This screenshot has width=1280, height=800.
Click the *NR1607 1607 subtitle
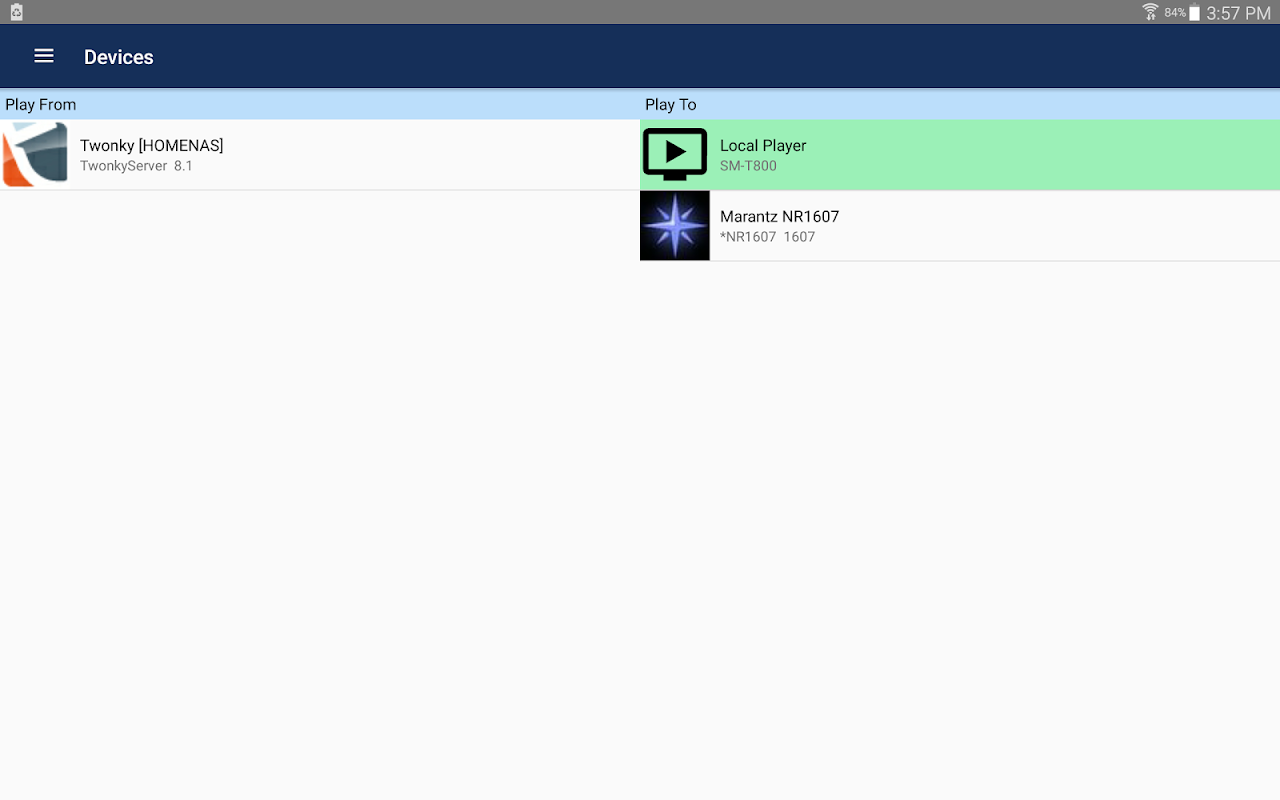(767, 237)
